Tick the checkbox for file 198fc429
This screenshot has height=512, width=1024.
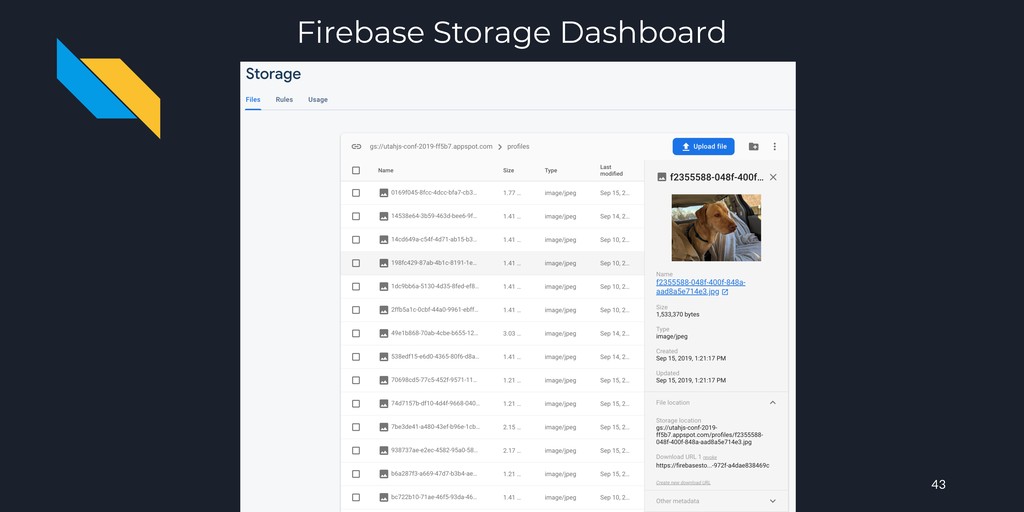coord(356,263)
